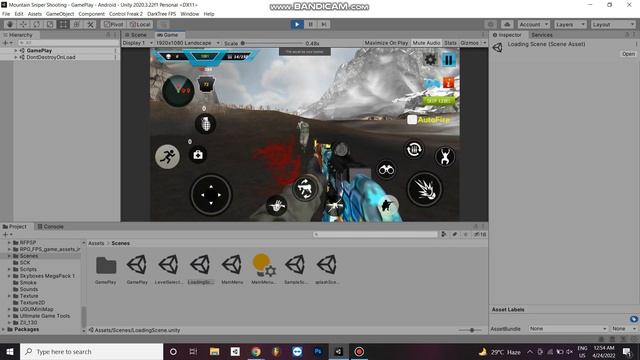Click the in-game binoculars zoom button
Image resolution: width=640 pixels, height=360 pixels.
(x=386, y=169)
